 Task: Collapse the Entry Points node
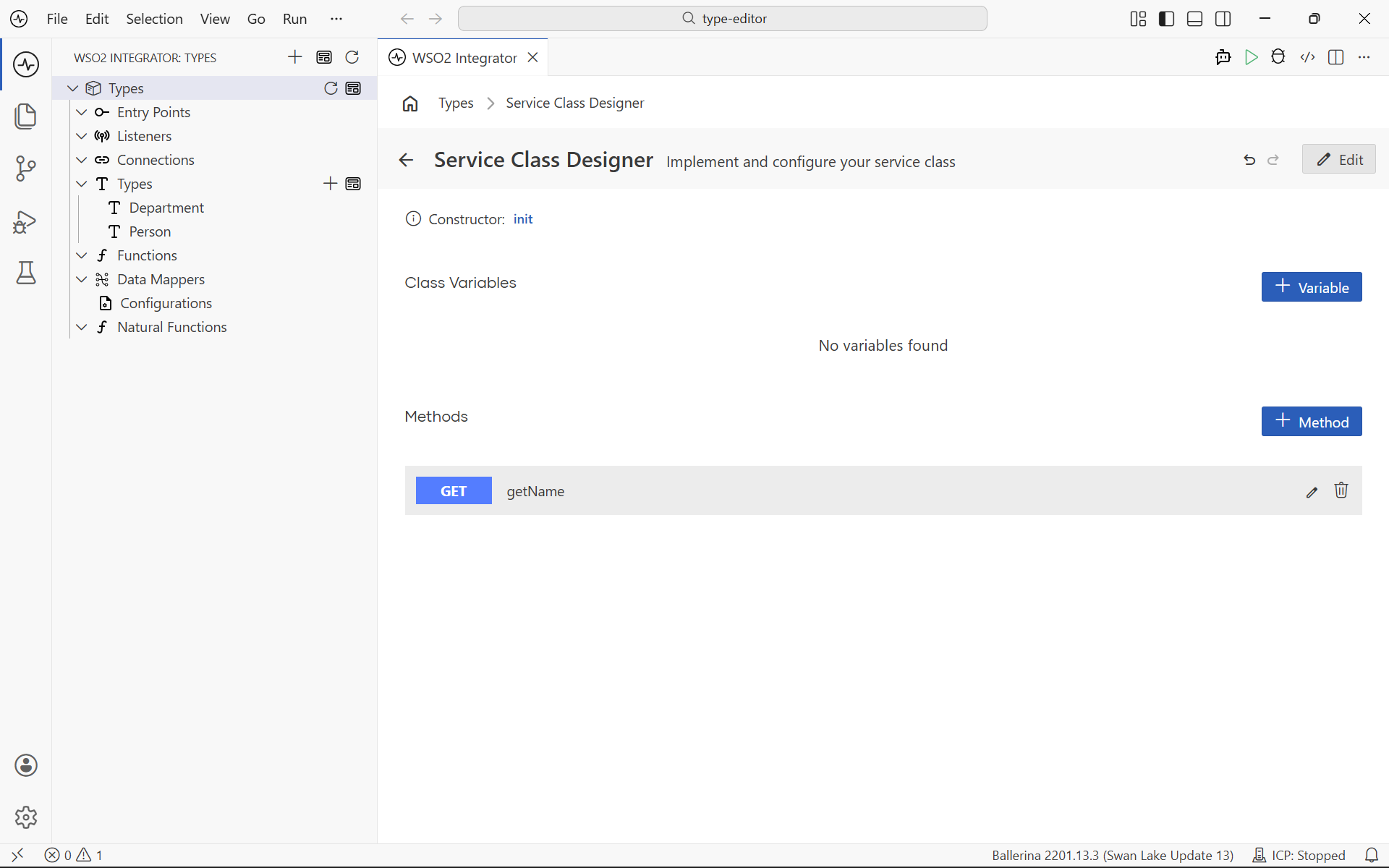pos(82,112)
